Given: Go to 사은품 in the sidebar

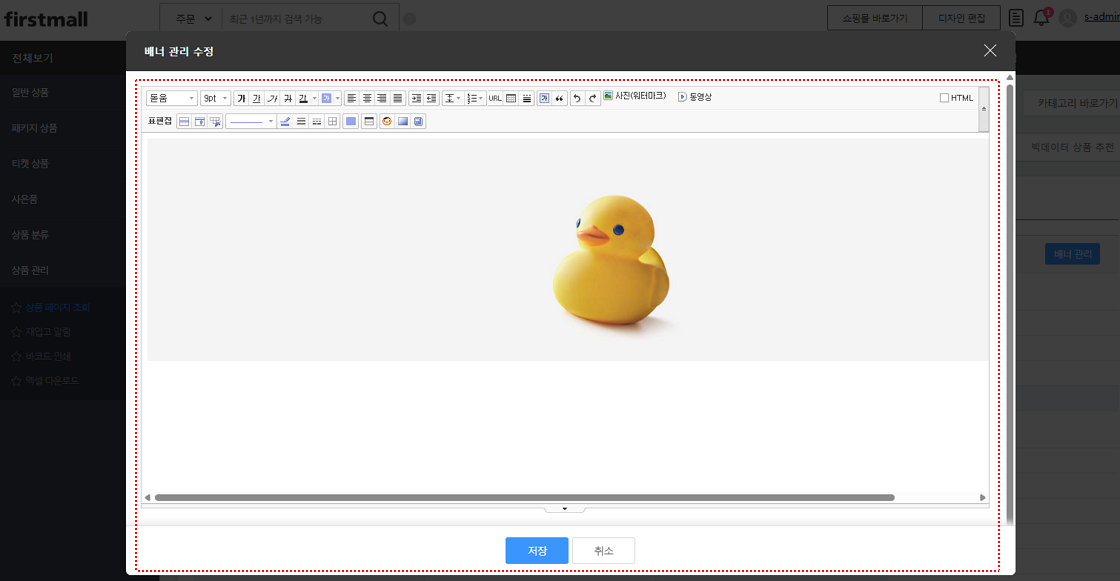Looking at the screenshot, I should click(x=24, y=199).
